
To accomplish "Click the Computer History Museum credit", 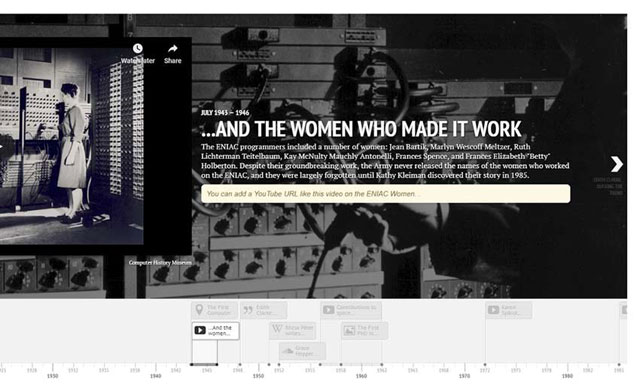I will (x=160, y=263).
